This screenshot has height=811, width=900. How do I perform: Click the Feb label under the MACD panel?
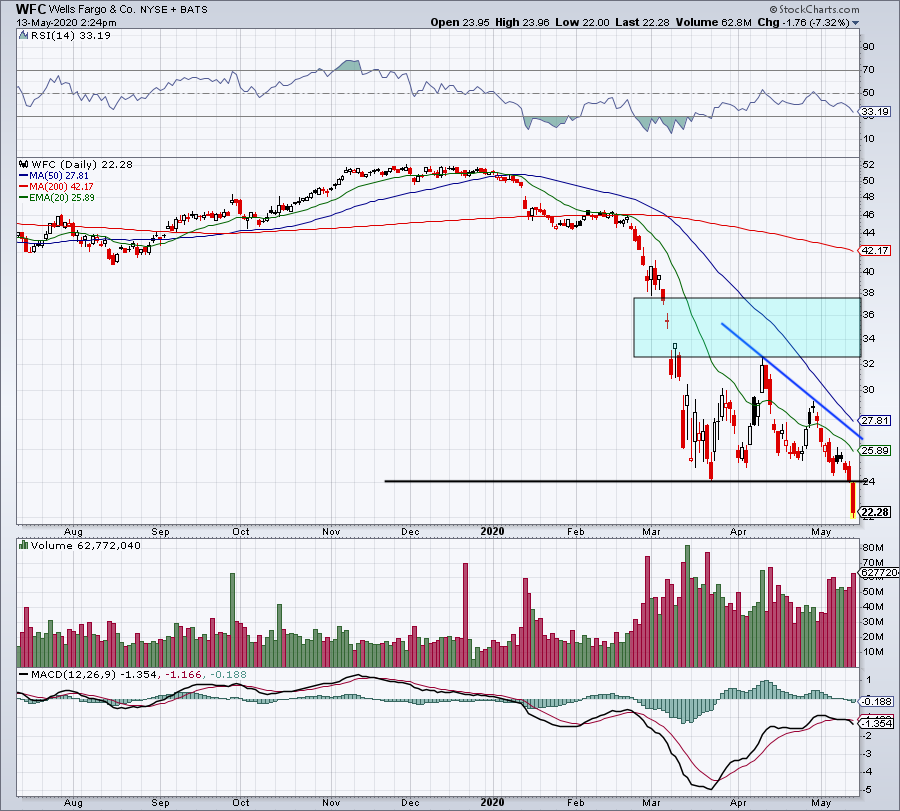coord(576,802)
